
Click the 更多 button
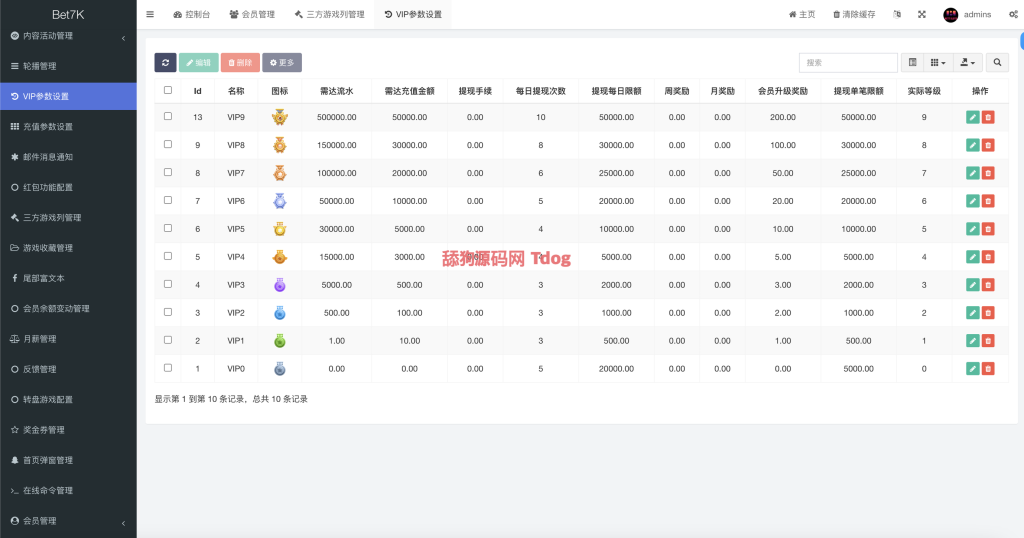(x=282, y=63)
